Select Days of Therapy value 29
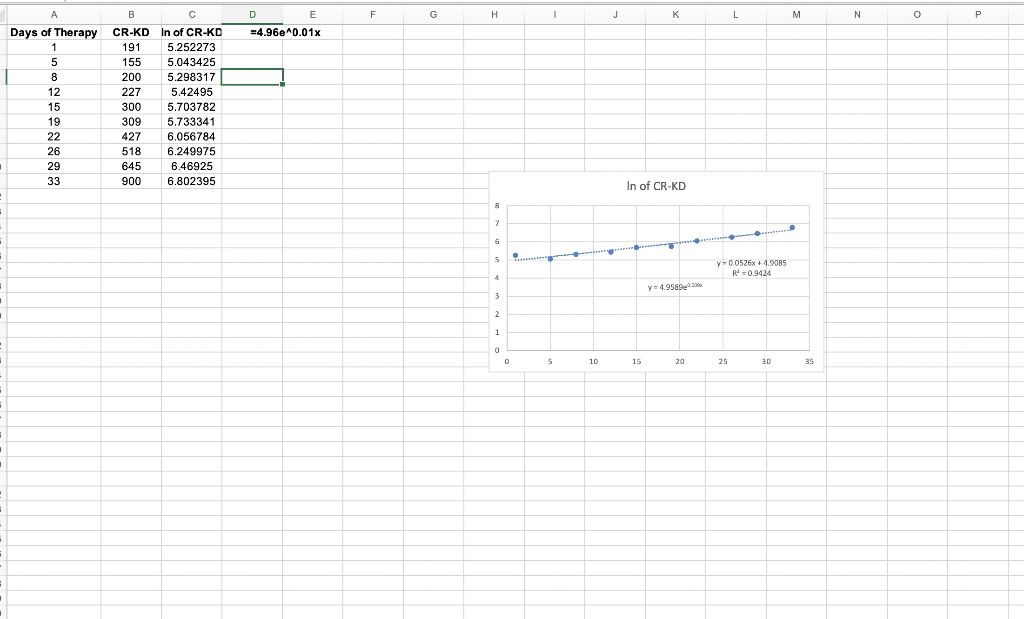The width and height of the screenshot is (1024, 619). [54, 167]
